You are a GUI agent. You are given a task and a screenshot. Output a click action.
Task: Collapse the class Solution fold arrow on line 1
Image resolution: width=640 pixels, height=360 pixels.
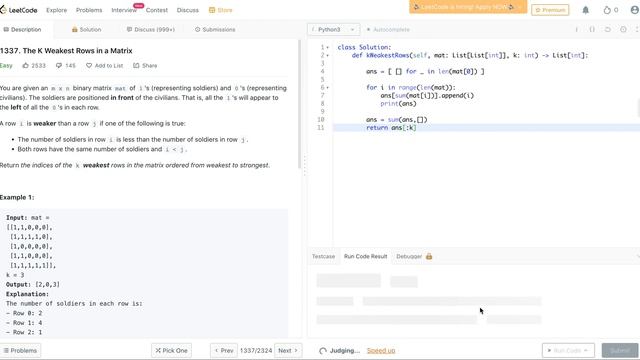tap(327, 47)
